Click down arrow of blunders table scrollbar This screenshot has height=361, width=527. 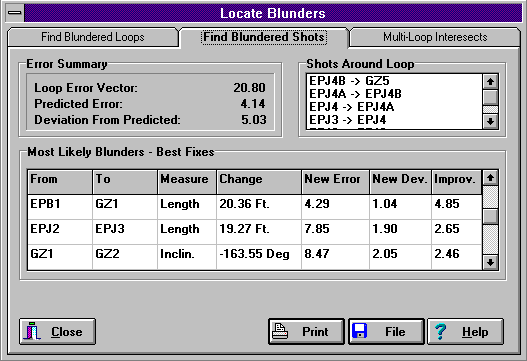click(490, 262)
